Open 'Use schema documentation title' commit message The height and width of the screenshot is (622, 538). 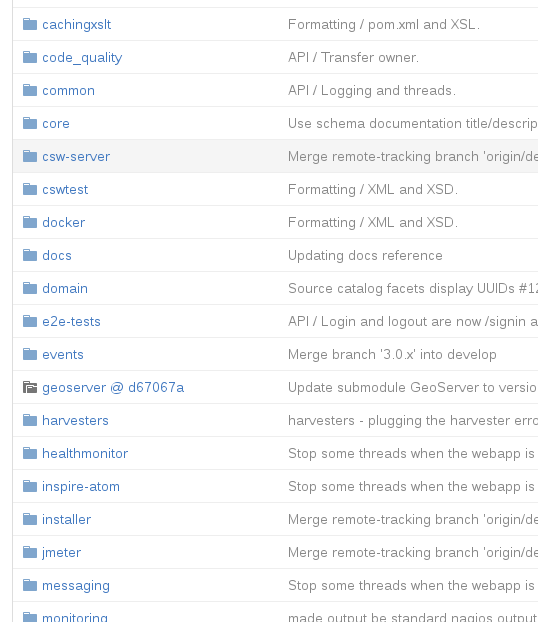pyautogui.click(x=413, y=123)
